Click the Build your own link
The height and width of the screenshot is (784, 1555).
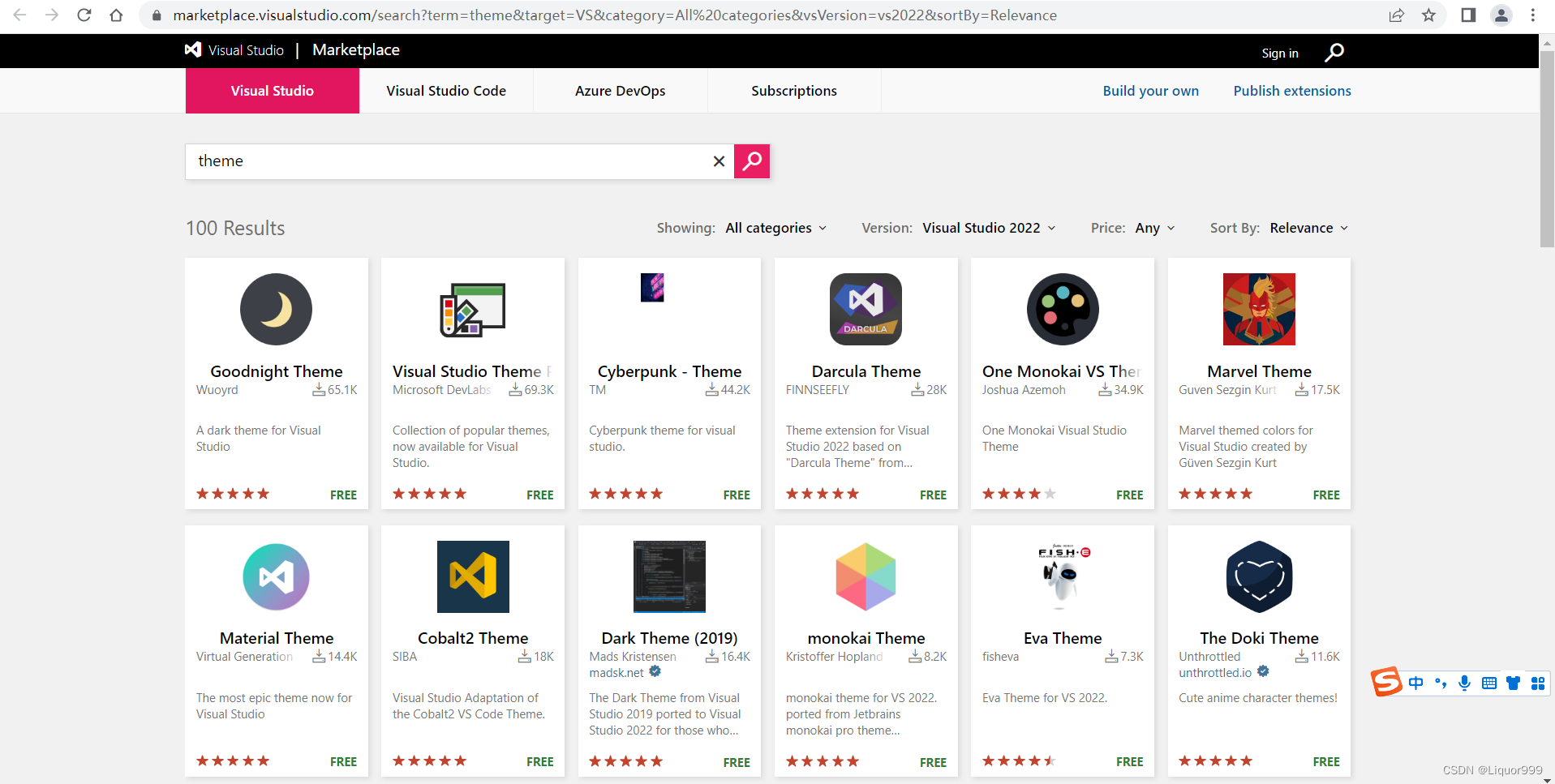click(x=1150, y=91)
